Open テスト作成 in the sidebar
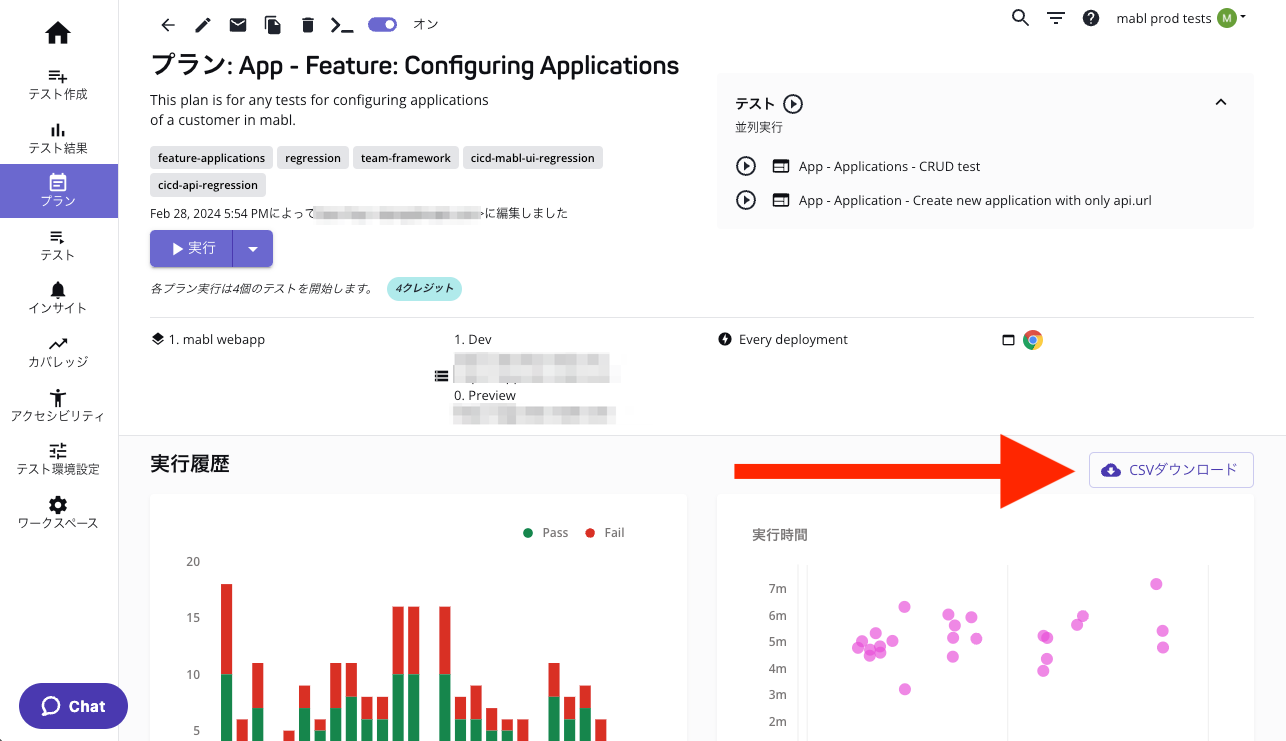The height and width of the screenshot is (741, 1286). coord(58,85)
